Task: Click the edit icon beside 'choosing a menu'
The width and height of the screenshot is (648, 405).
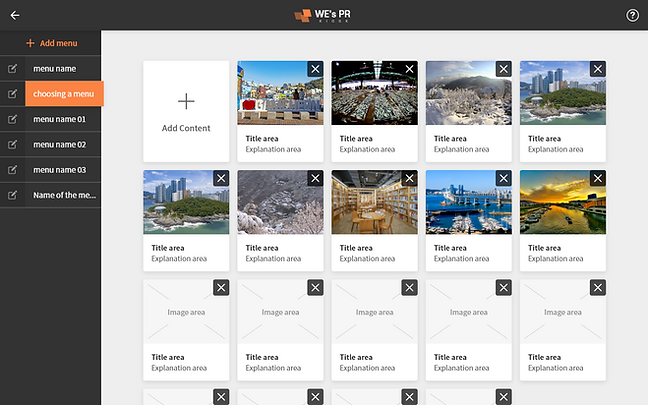Action: (12, 94)
